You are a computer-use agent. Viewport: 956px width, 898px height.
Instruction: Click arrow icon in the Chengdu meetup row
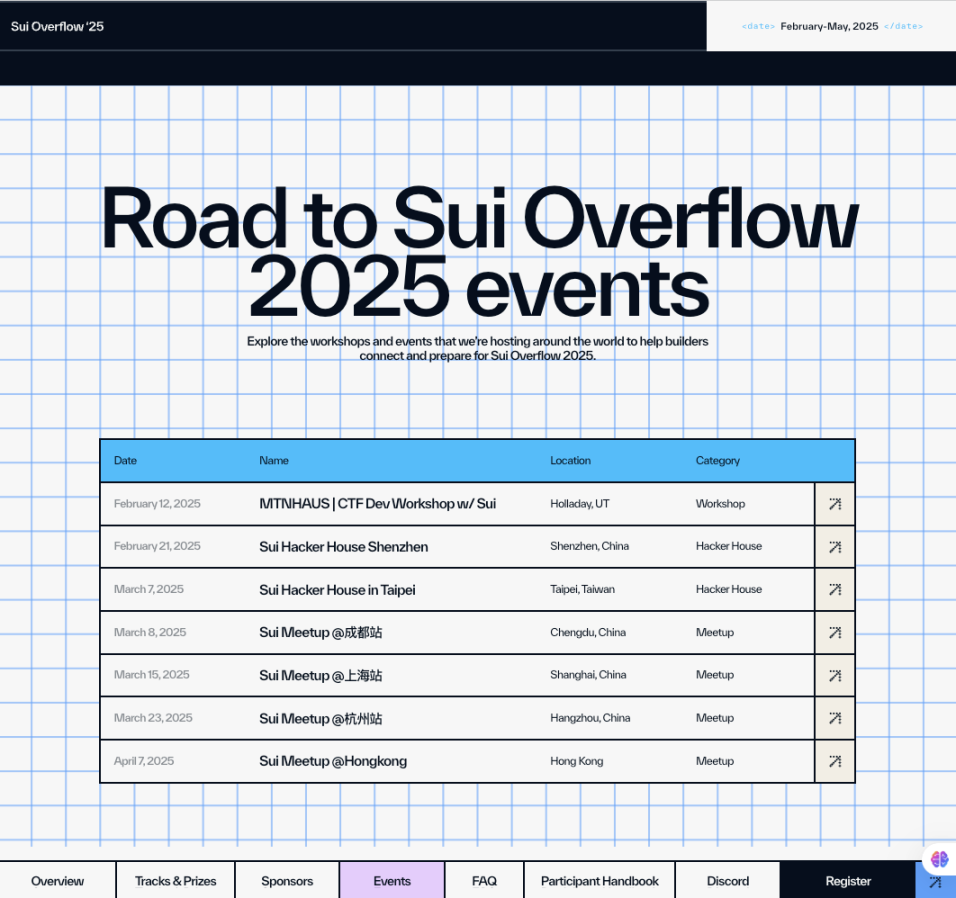834,633
